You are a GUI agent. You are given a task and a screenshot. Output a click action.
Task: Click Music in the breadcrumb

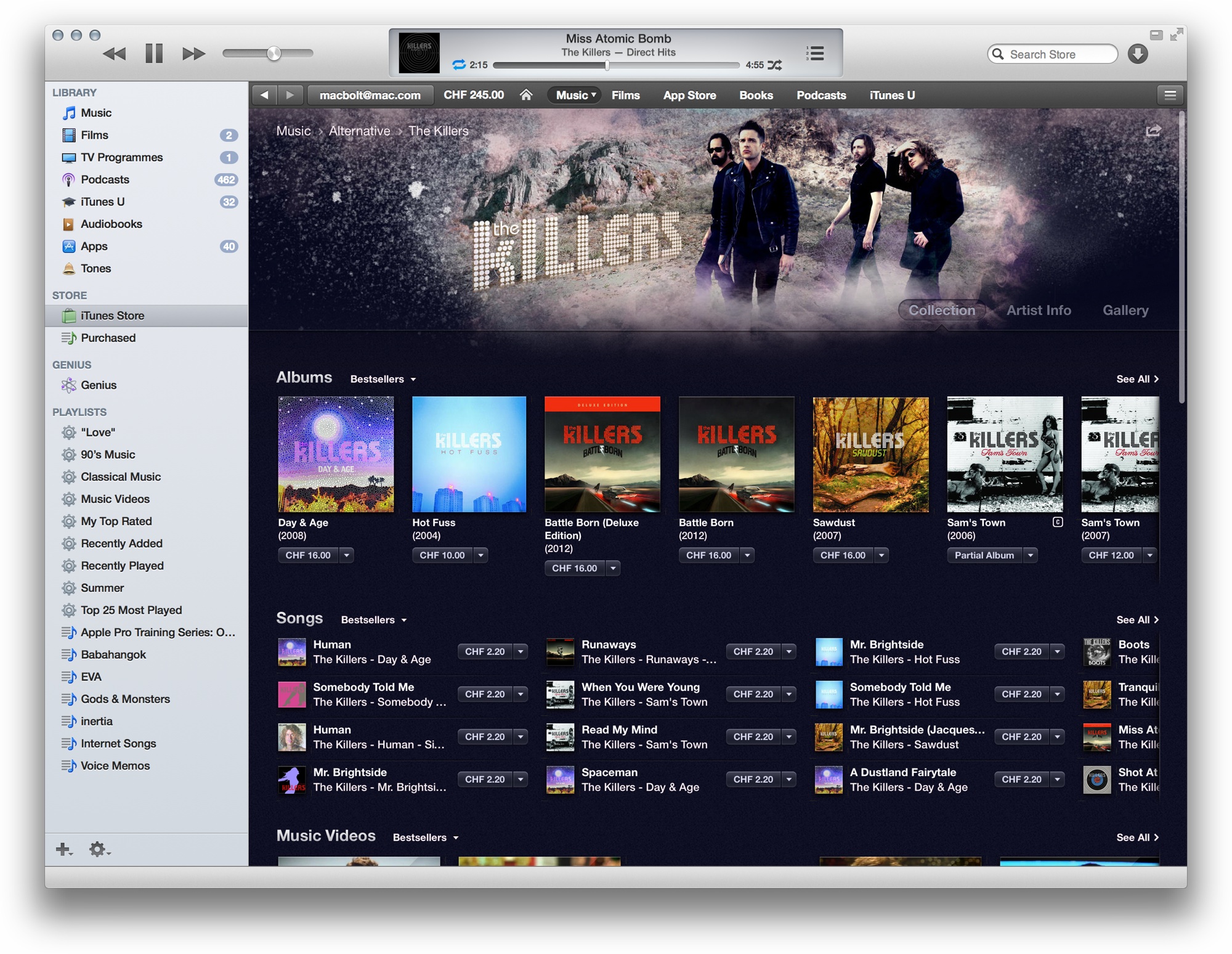pos(293,131)
